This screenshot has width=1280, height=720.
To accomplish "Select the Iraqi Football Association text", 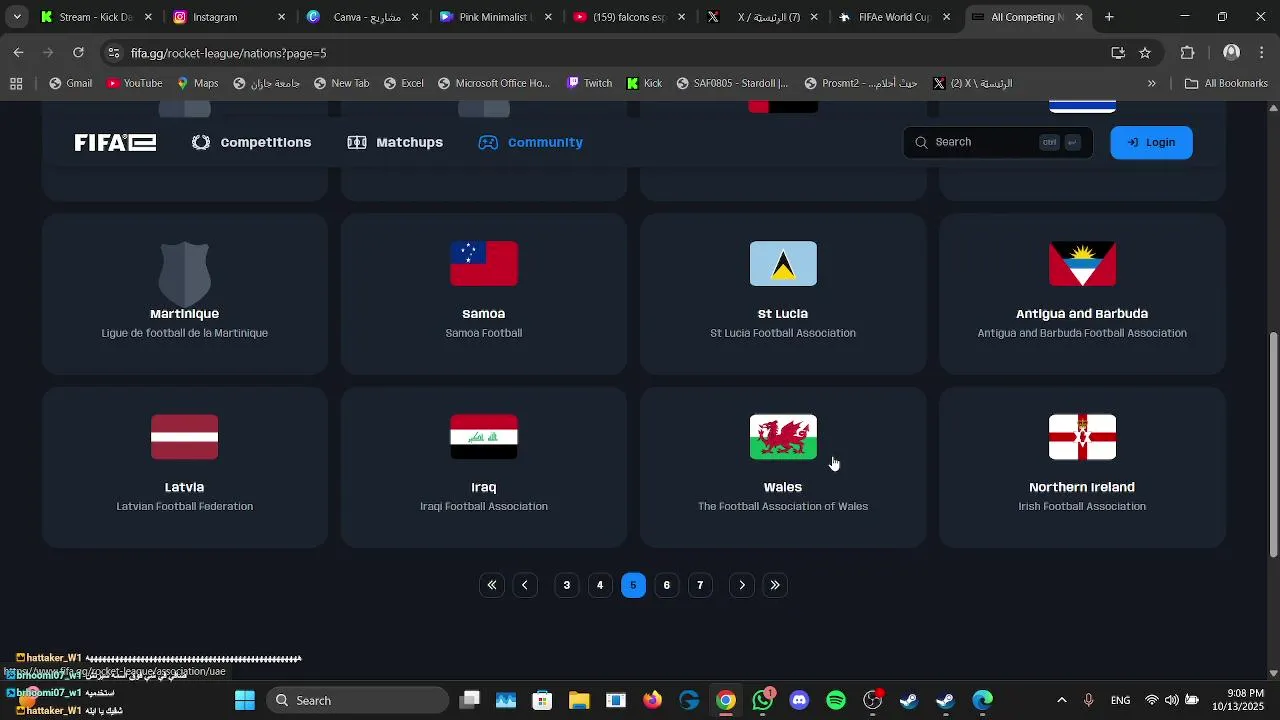I will (484, 506).
